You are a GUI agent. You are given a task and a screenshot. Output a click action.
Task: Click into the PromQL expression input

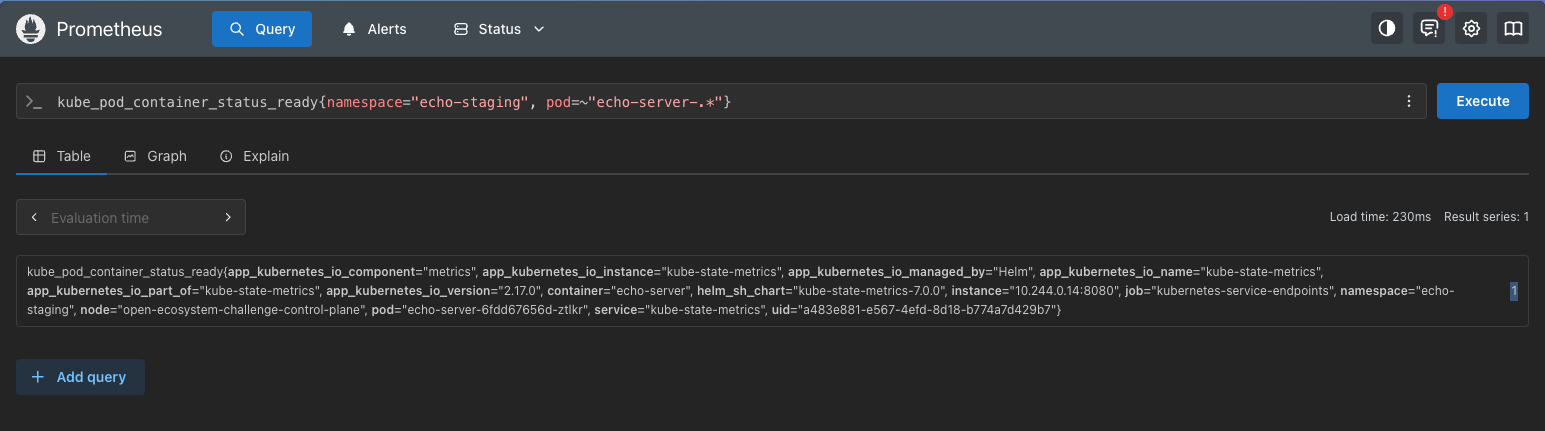pyautogui.click(x=720, y=101)
